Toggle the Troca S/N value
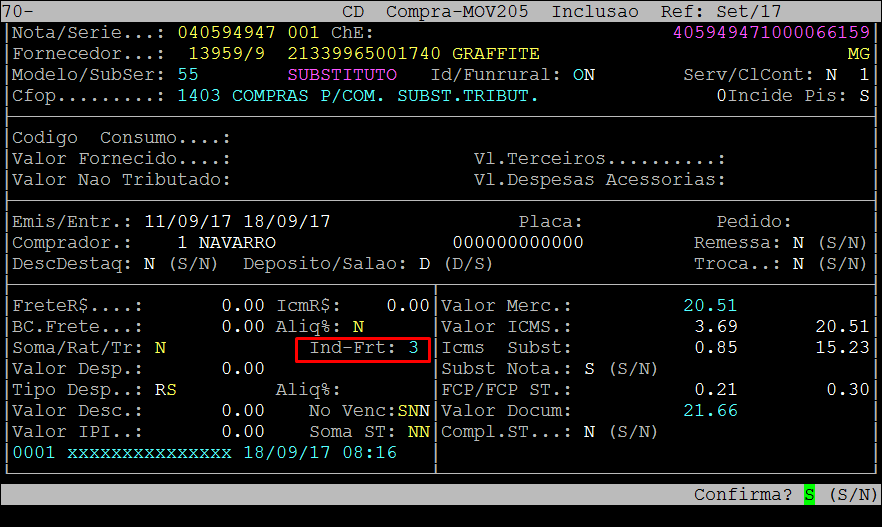 click(798, 264)
